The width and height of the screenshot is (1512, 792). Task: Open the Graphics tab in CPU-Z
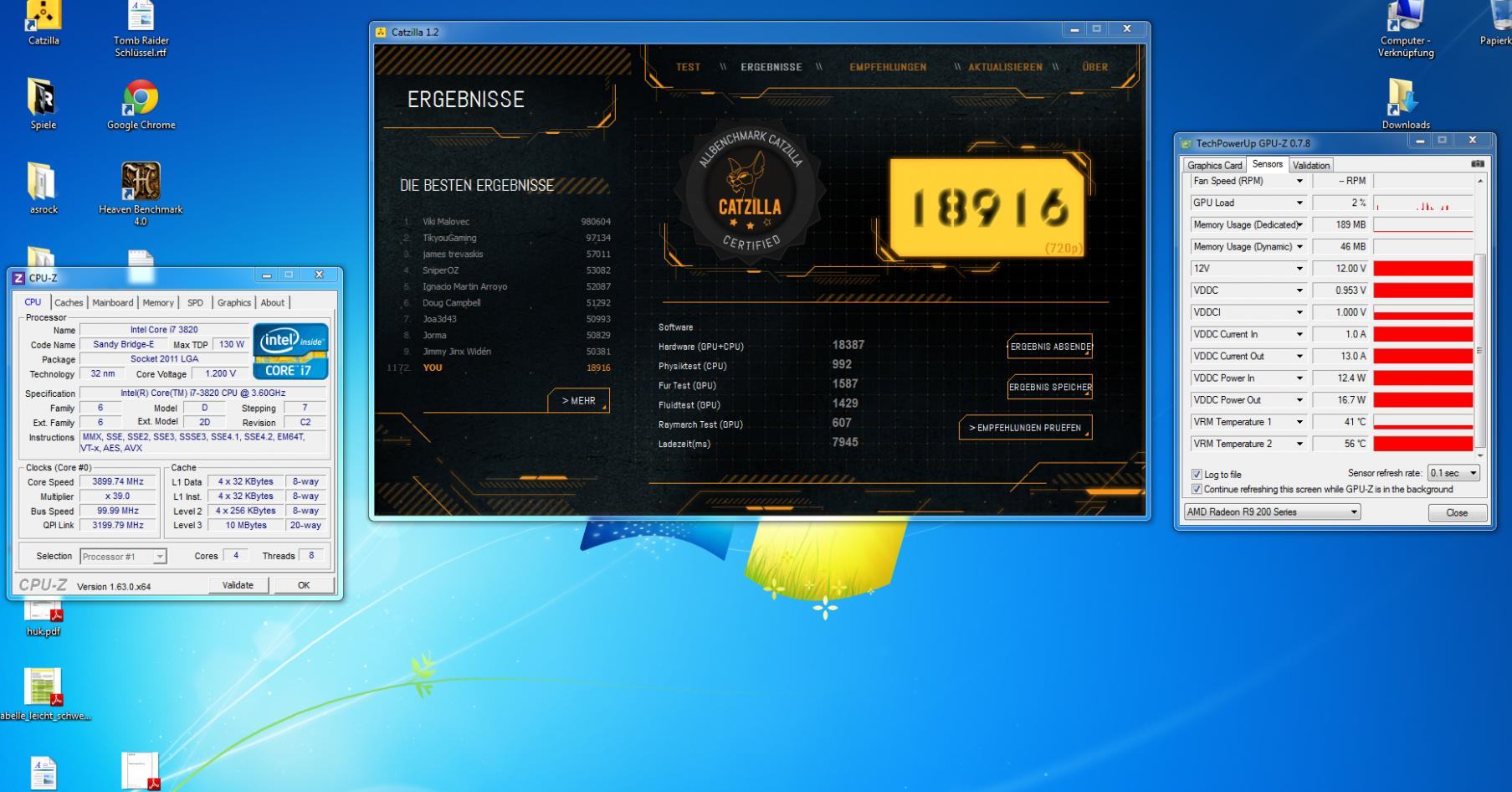(234, 303)
